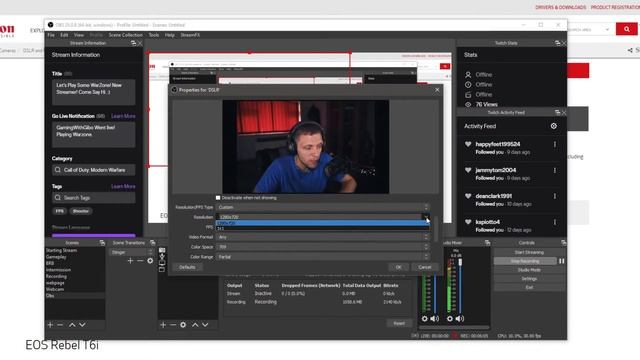
Task: Move the selected scene down
Action: click(82, 325)
